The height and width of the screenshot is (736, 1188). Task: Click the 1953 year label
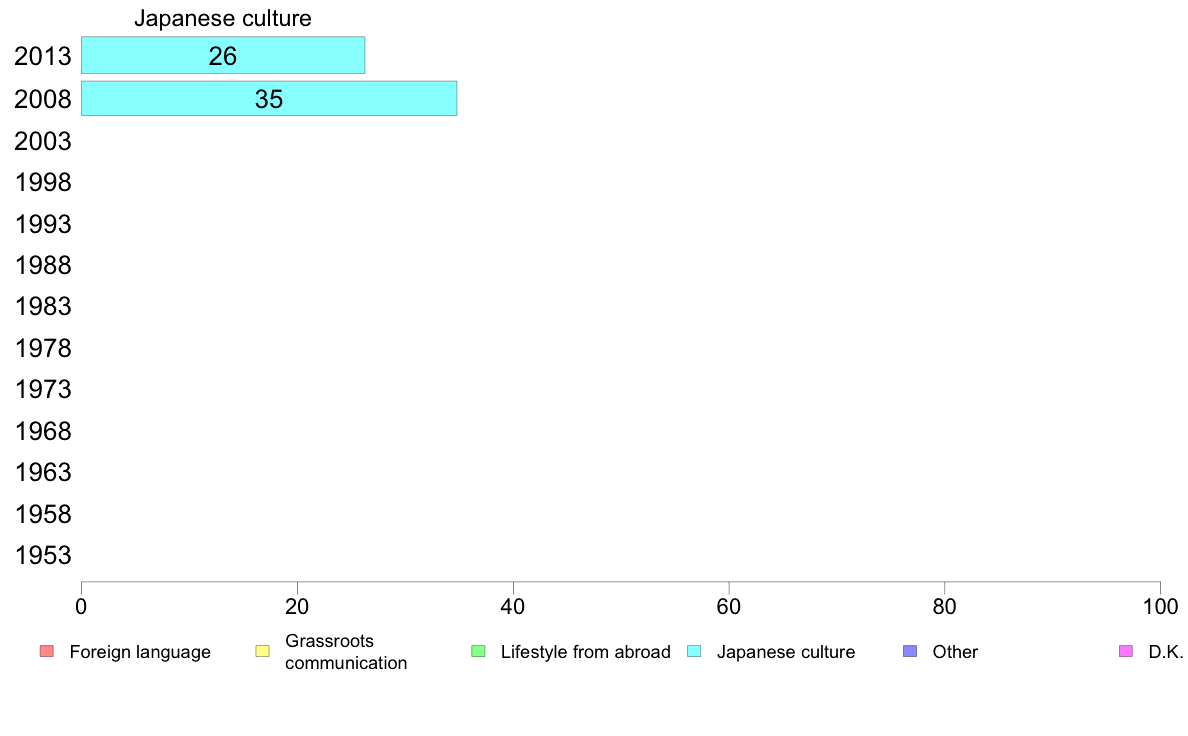point(43,556)
